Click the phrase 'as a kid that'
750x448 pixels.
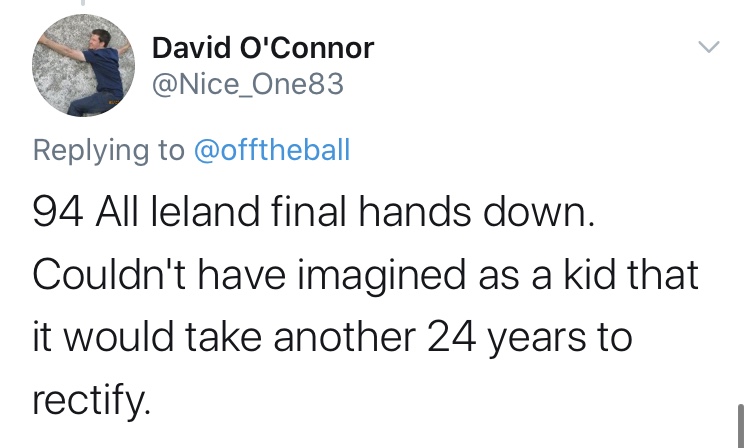(x=588, y=274)
